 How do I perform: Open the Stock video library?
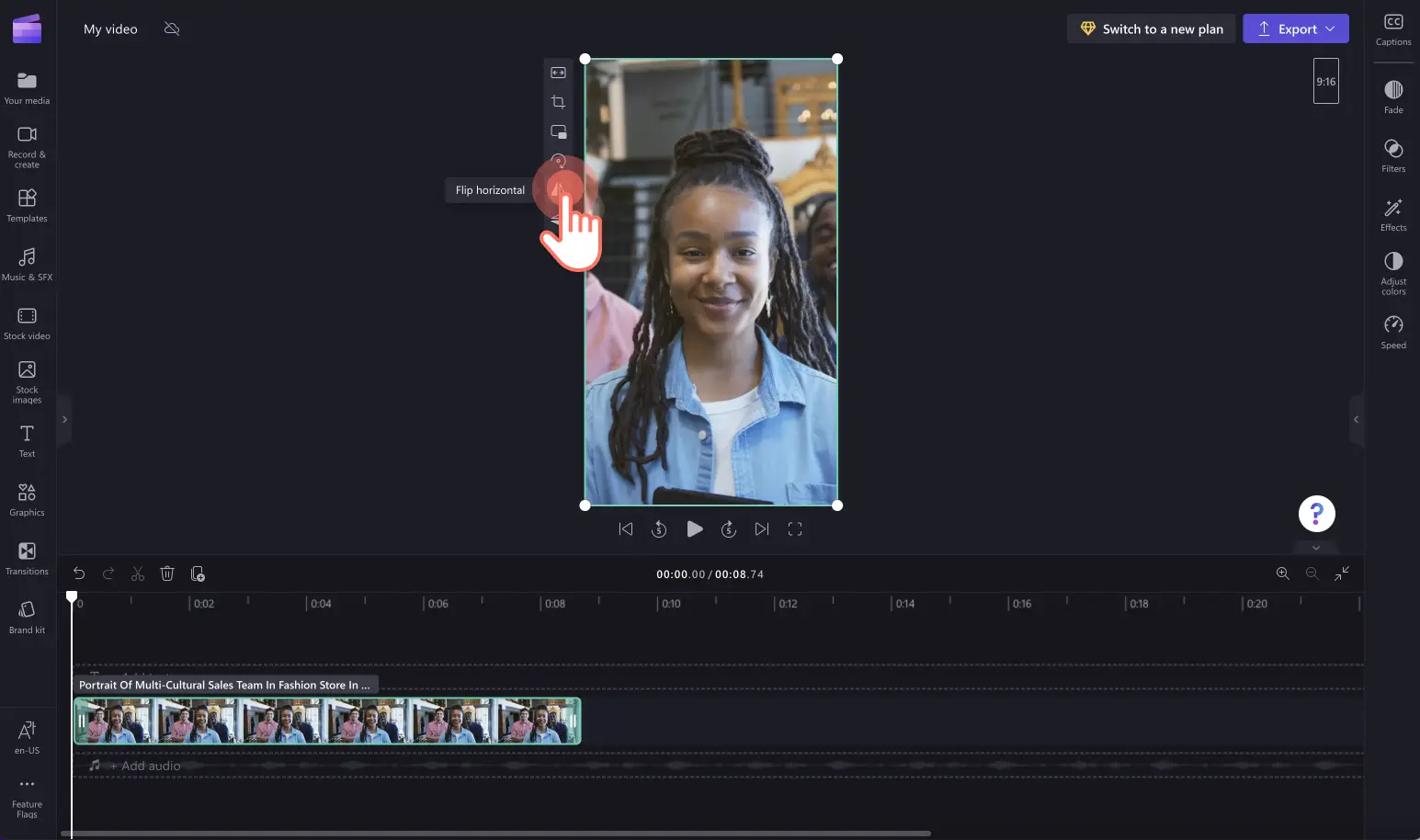[27, 323]
